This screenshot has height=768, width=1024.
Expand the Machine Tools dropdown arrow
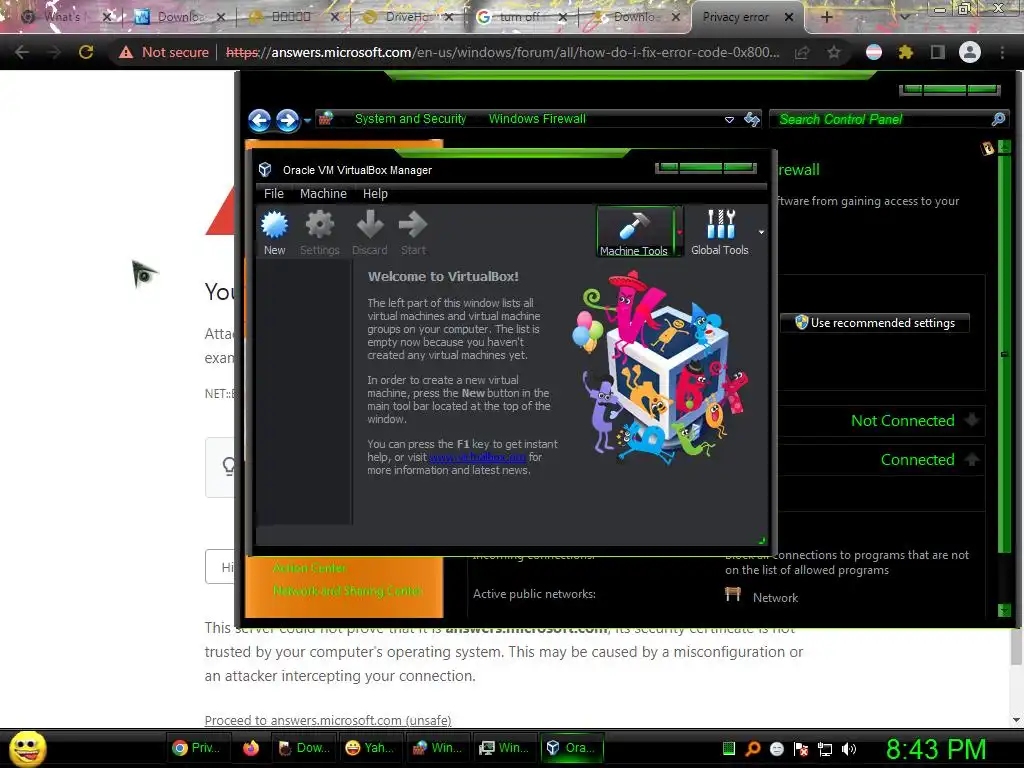679,232
